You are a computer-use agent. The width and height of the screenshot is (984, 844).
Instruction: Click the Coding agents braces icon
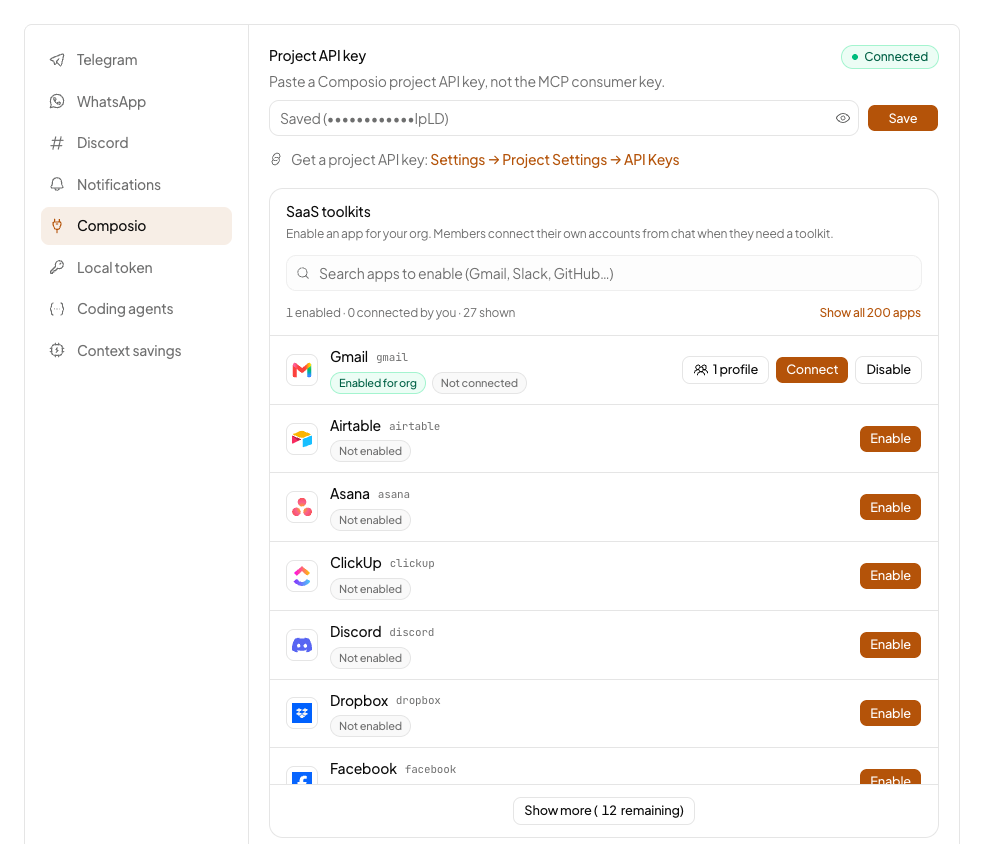pos(57,309)
